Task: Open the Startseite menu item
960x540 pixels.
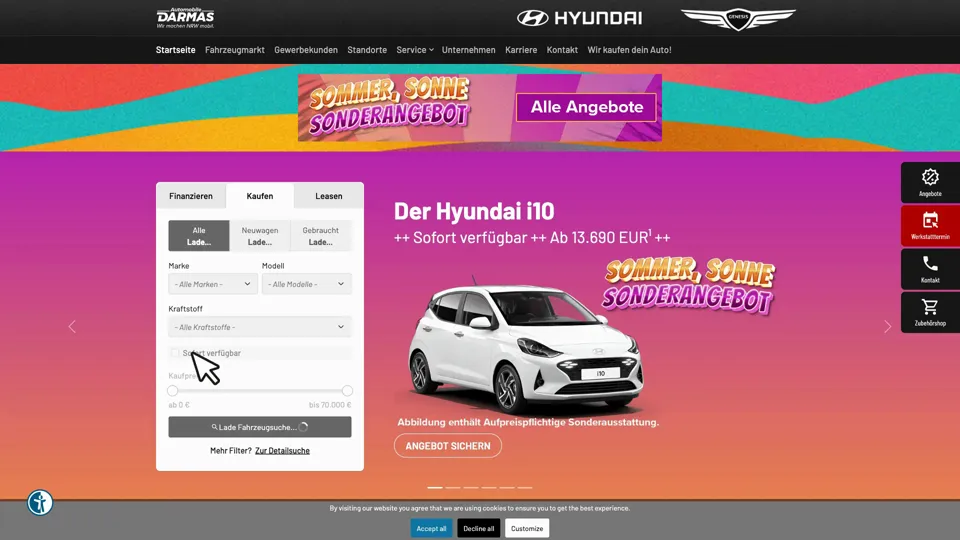Action: click(x=176, y=50)
